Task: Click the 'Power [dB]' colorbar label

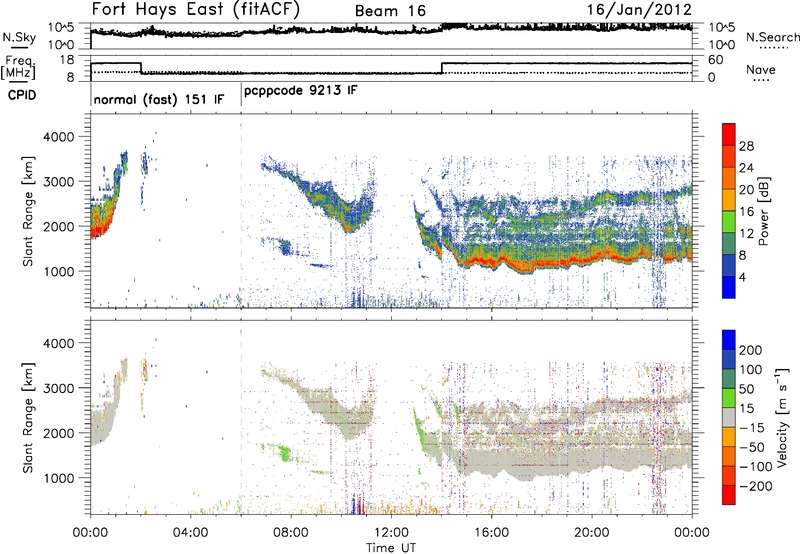Action: click(x=763, y=211)
